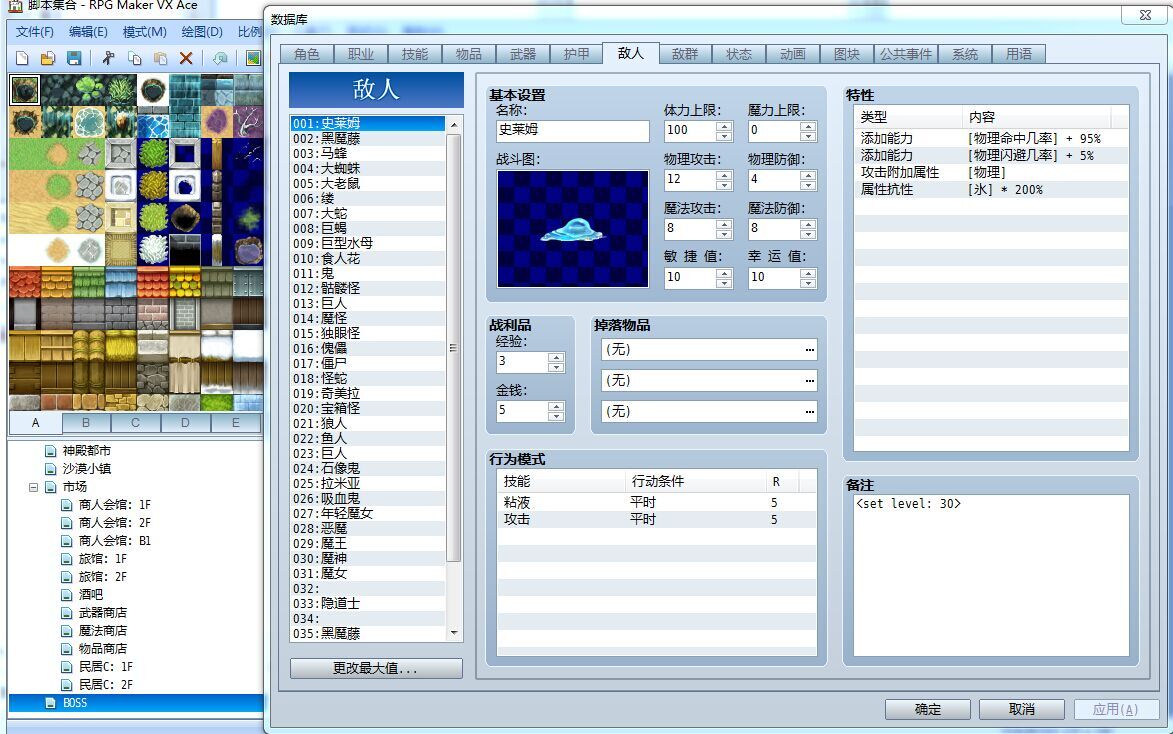Click the open project folder icon

click(48, 58)
